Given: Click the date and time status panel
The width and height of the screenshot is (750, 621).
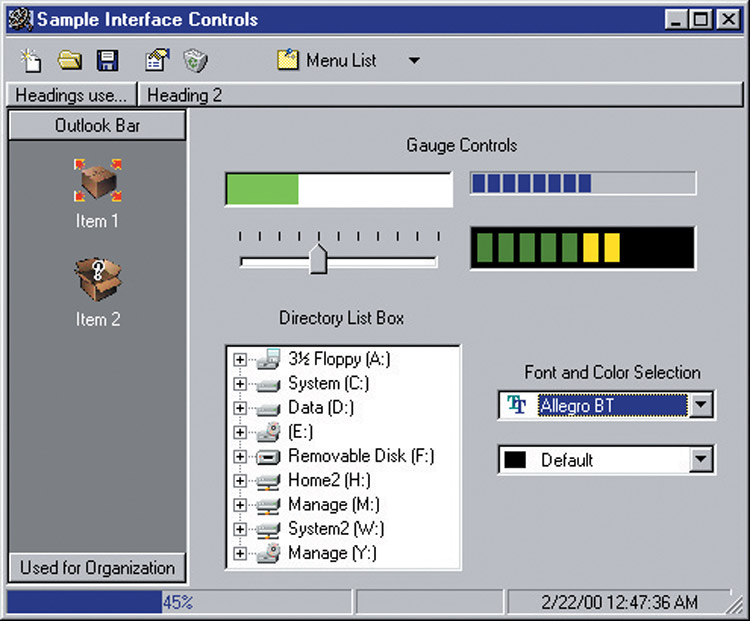Looking at the screenshot, I should [619, 602].
